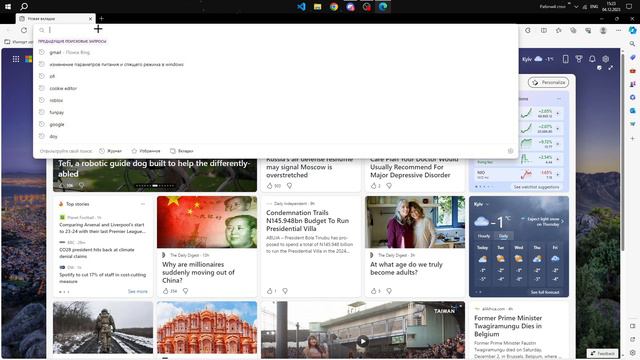This screenshot has width=640, height=360.
Task: Click the Feedback button
Action: (602, 353)
